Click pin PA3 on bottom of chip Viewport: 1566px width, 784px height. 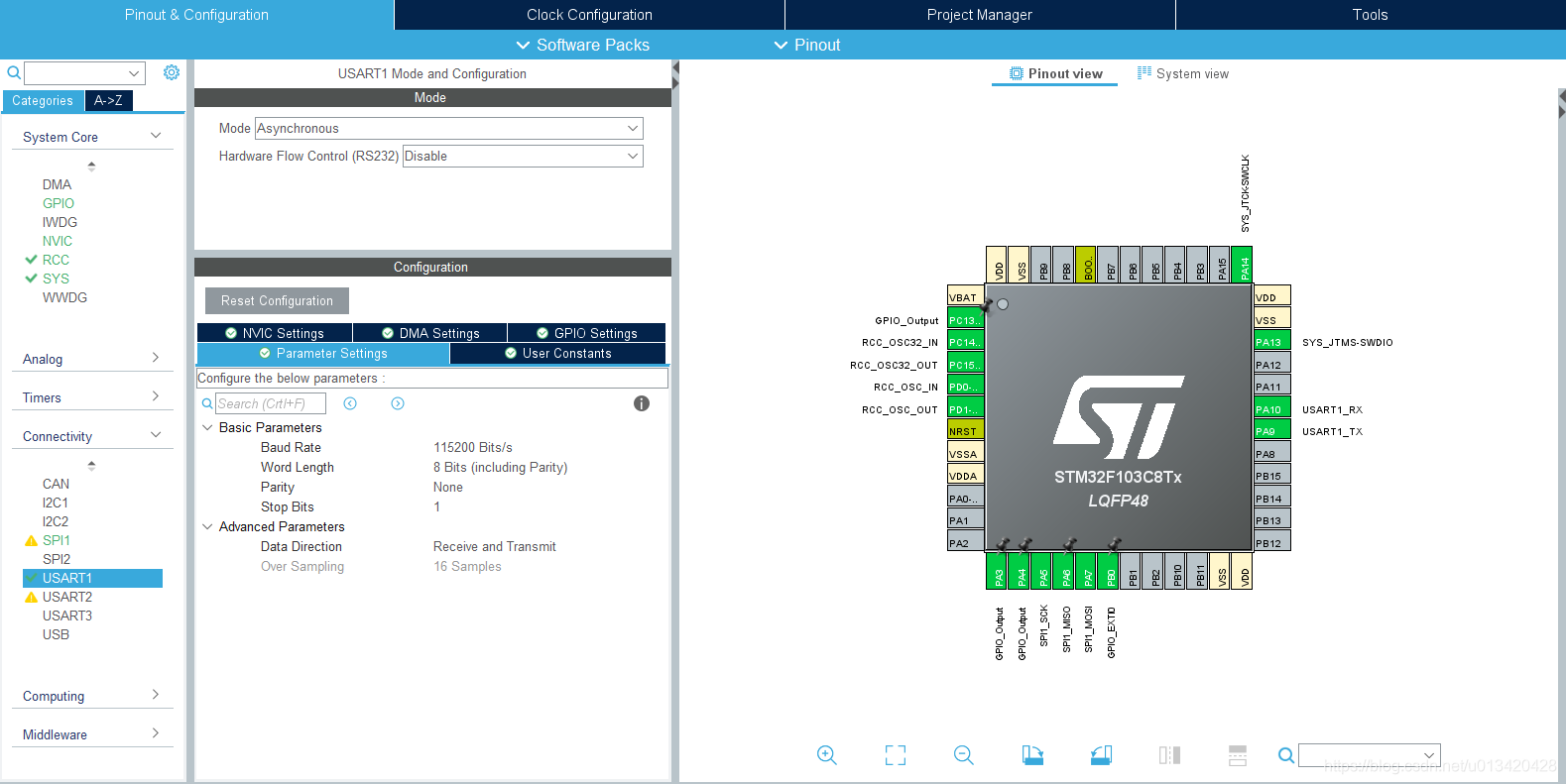[996, 571]
